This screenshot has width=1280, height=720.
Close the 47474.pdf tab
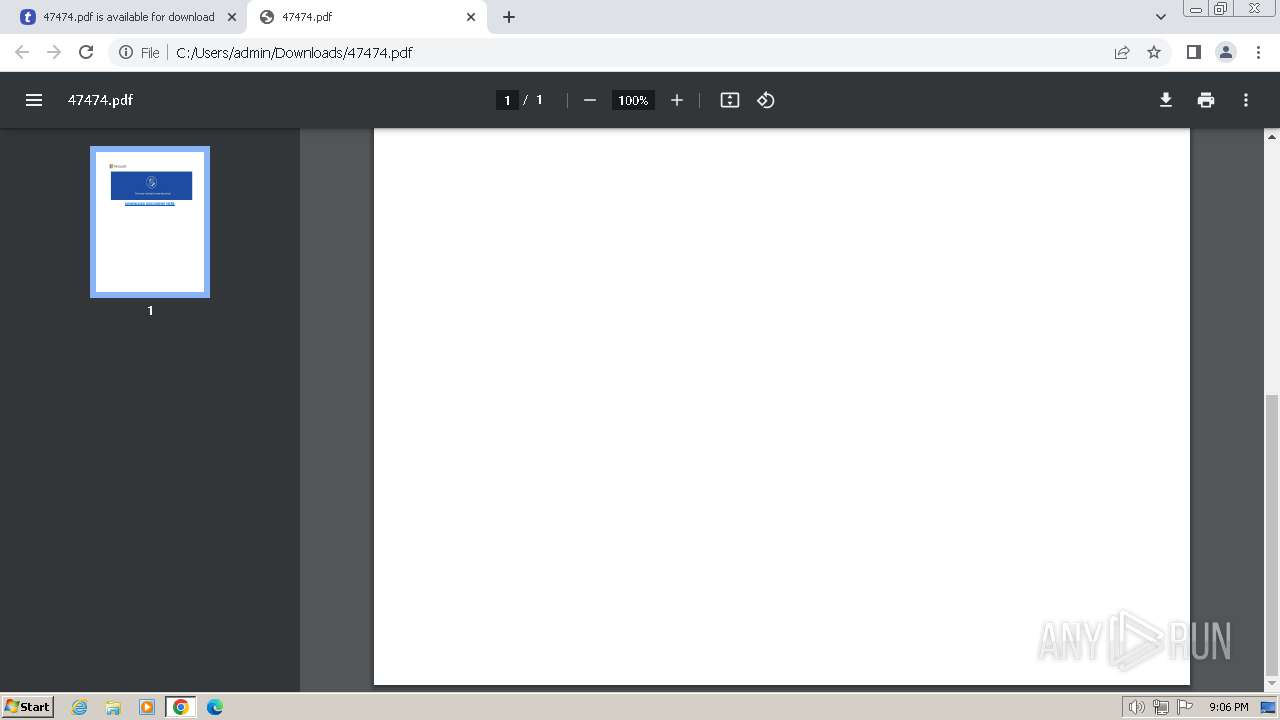click(x=471, y=17)
